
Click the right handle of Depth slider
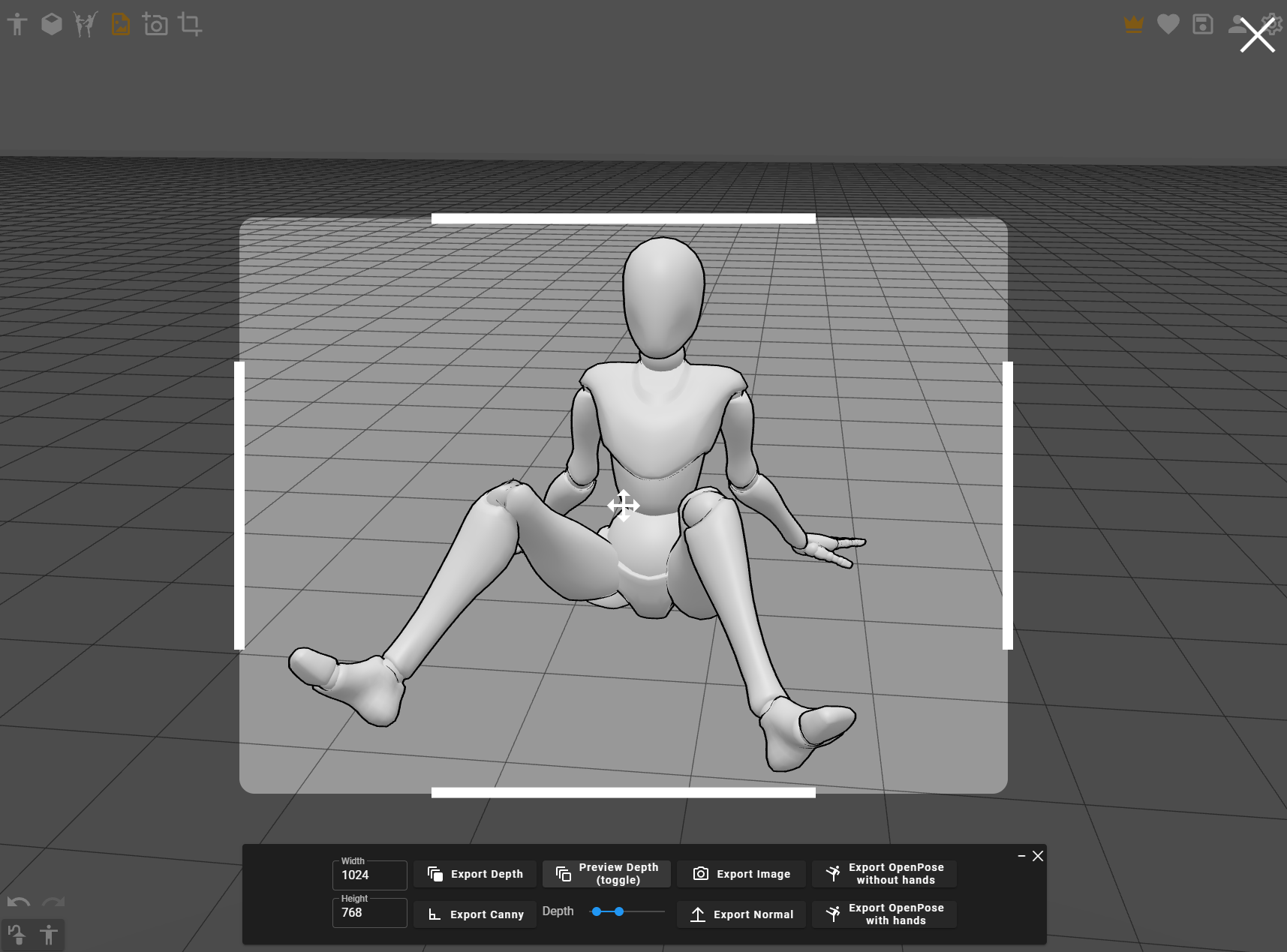(x=619, y=911)
